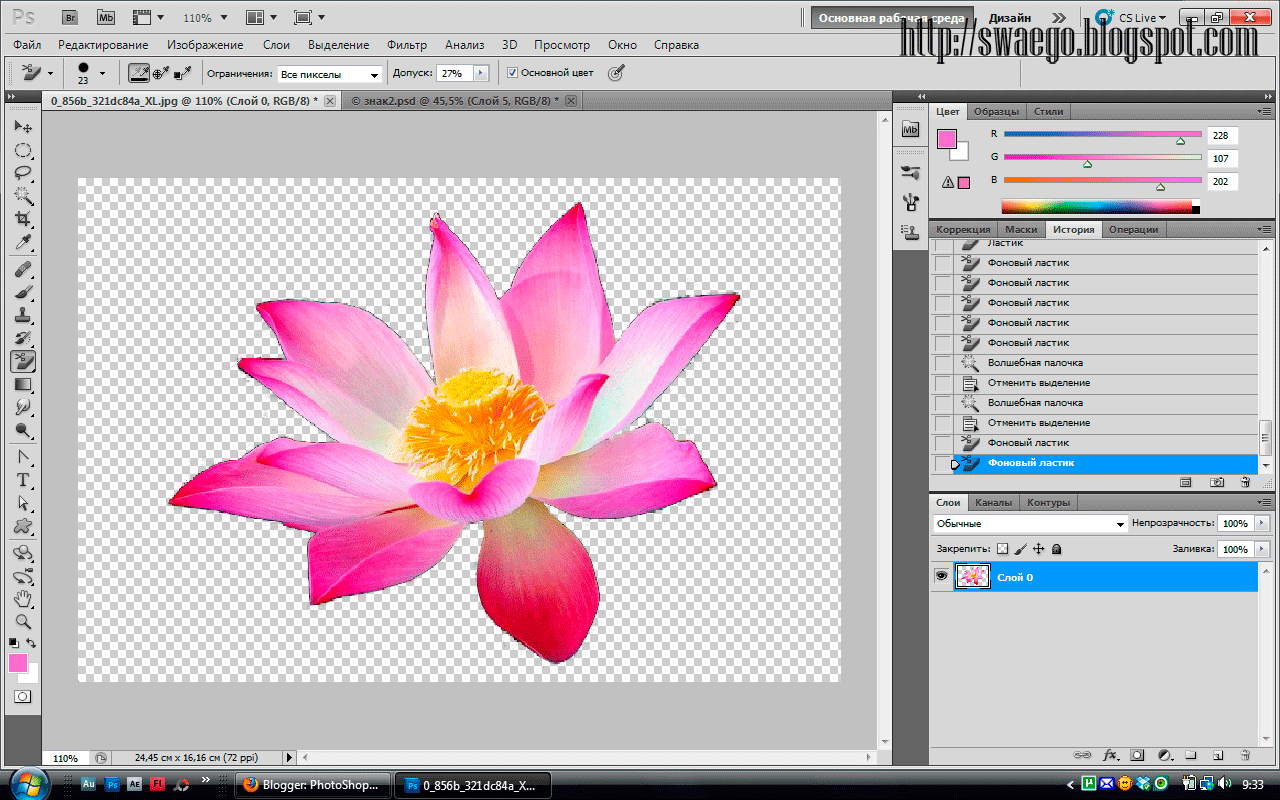Switch to знак2.psd document tab
This screenshot has height=800, width=1280.
tap(455, 101)
